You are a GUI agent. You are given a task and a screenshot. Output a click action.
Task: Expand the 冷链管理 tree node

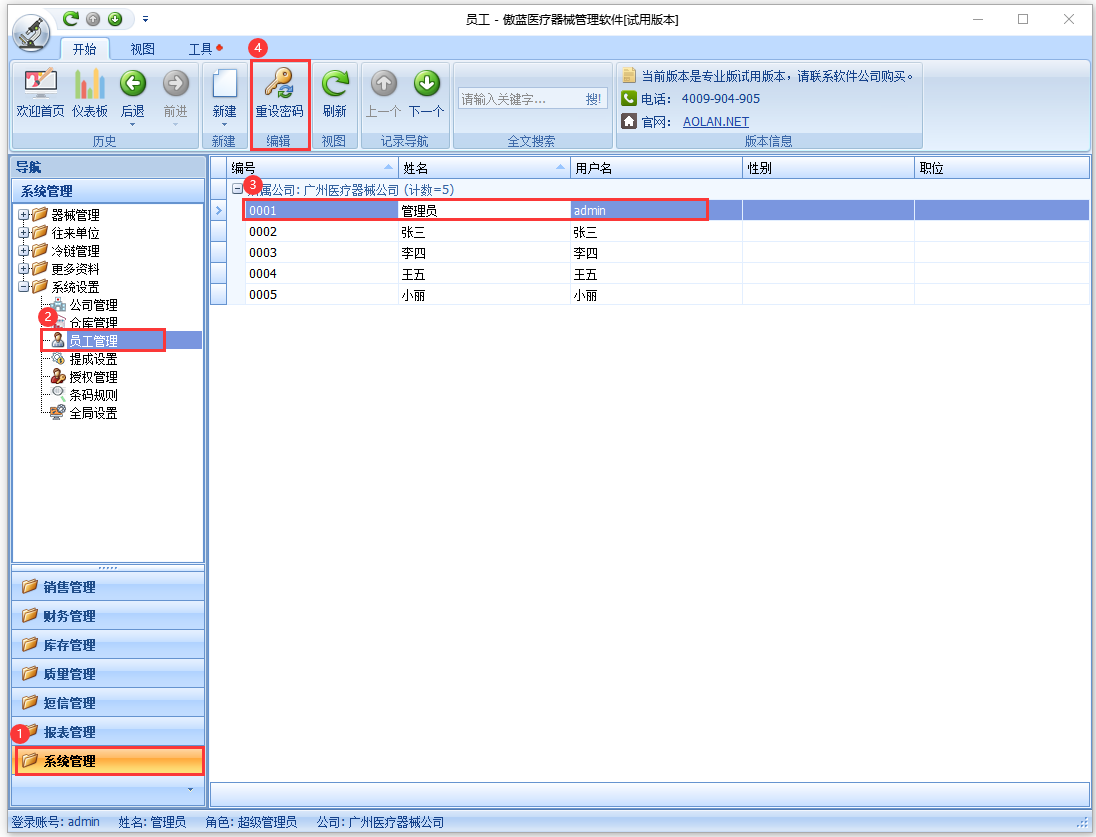[23, 251]
